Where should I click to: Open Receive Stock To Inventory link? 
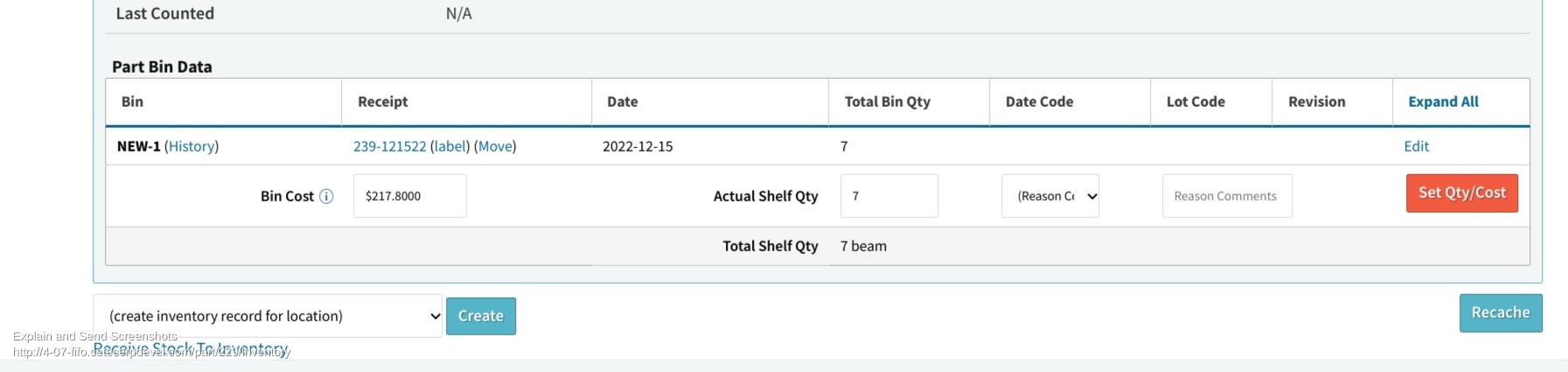[191, 348]
